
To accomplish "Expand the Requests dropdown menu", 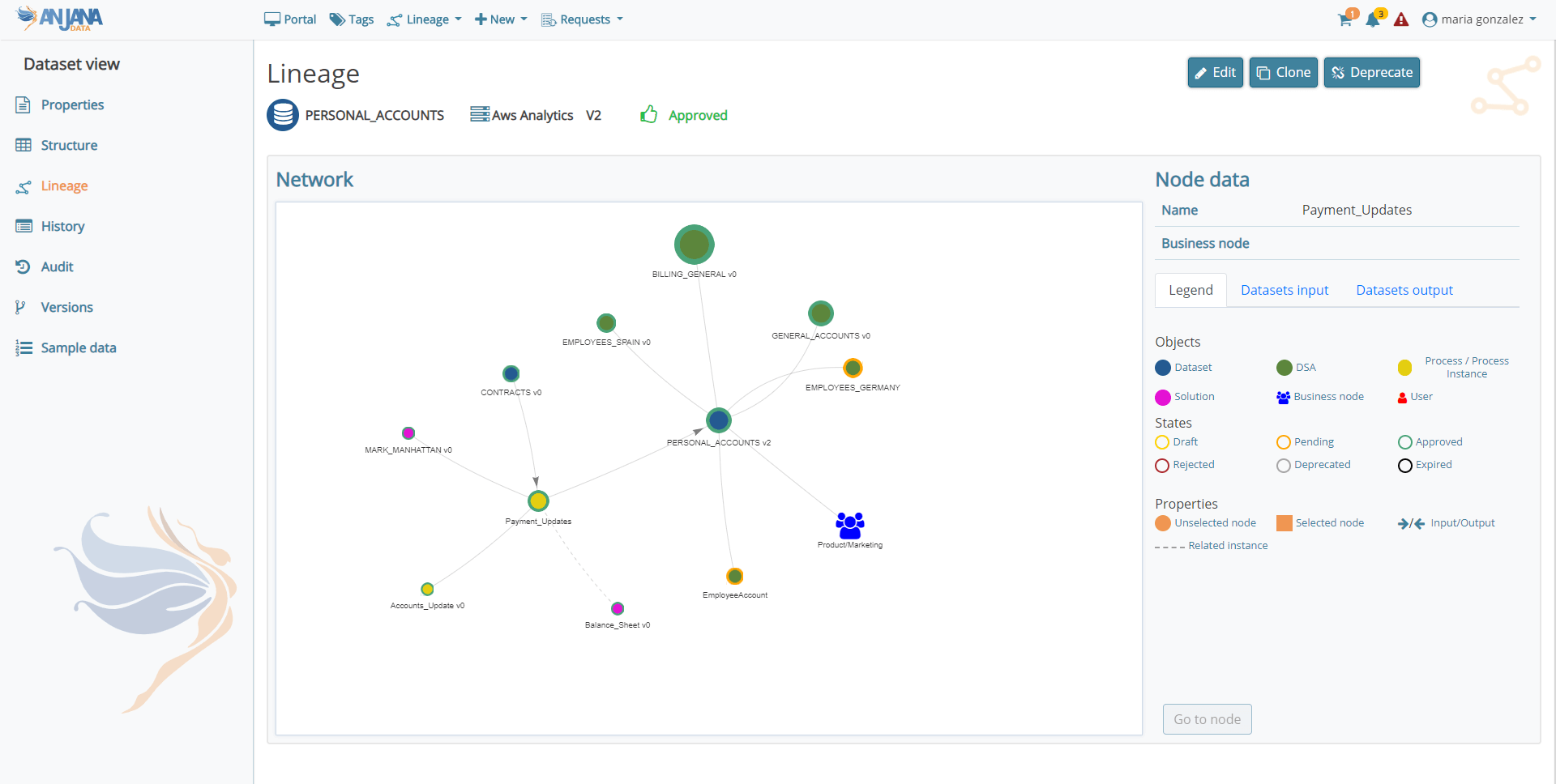I will point(583,19).
